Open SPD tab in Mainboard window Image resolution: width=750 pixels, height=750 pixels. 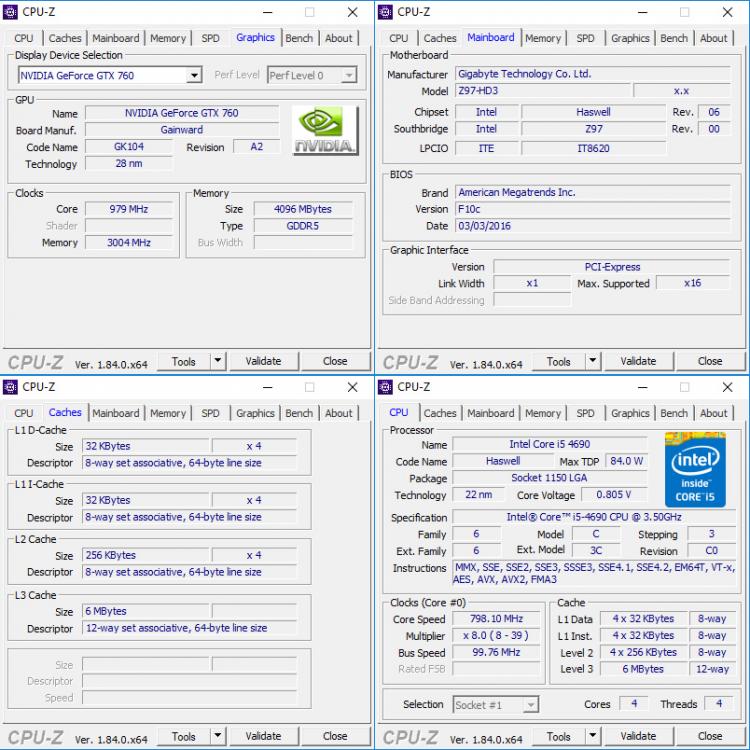click(x=585, y=38)
